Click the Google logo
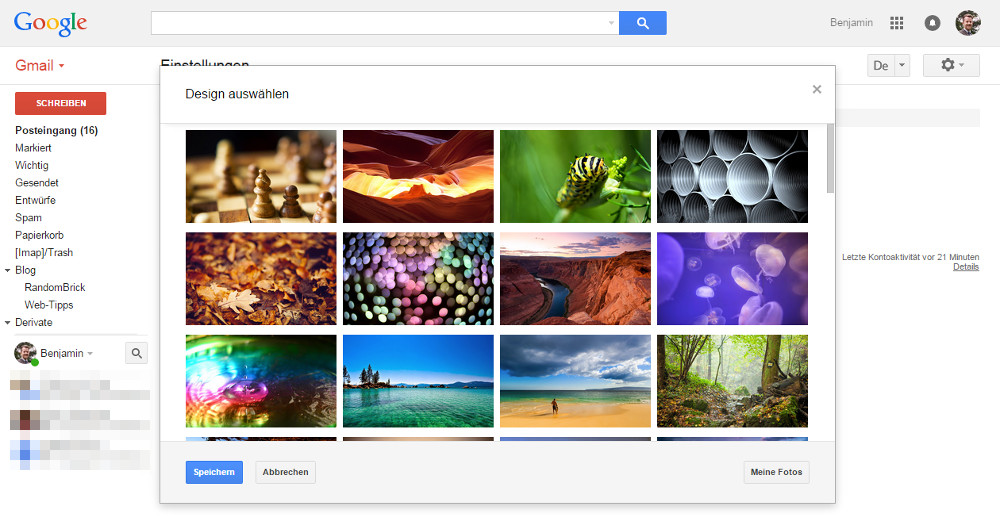 coord(50,23)
